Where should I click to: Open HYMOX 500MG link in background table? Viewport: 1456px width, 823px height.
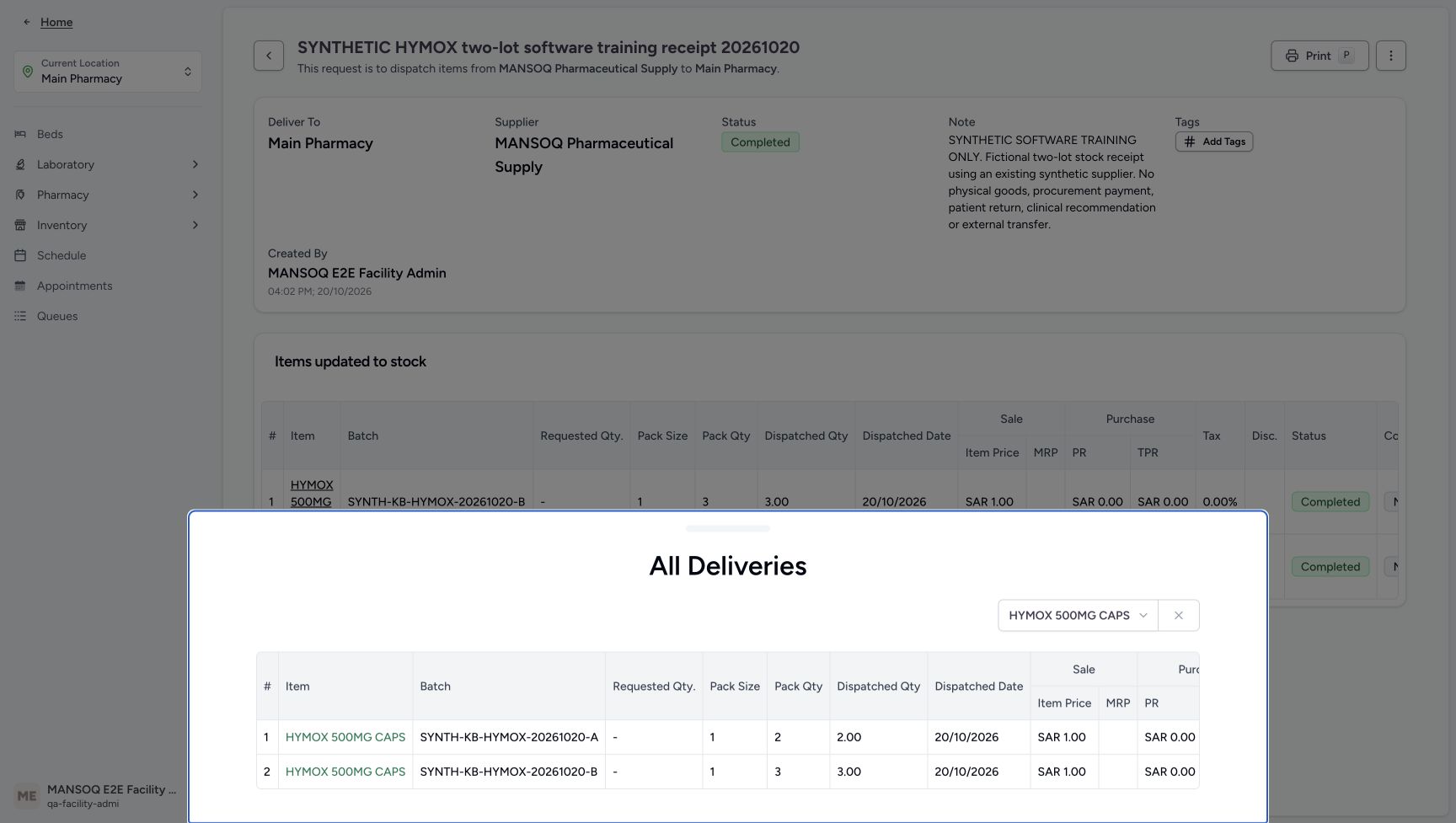[311, 494]
